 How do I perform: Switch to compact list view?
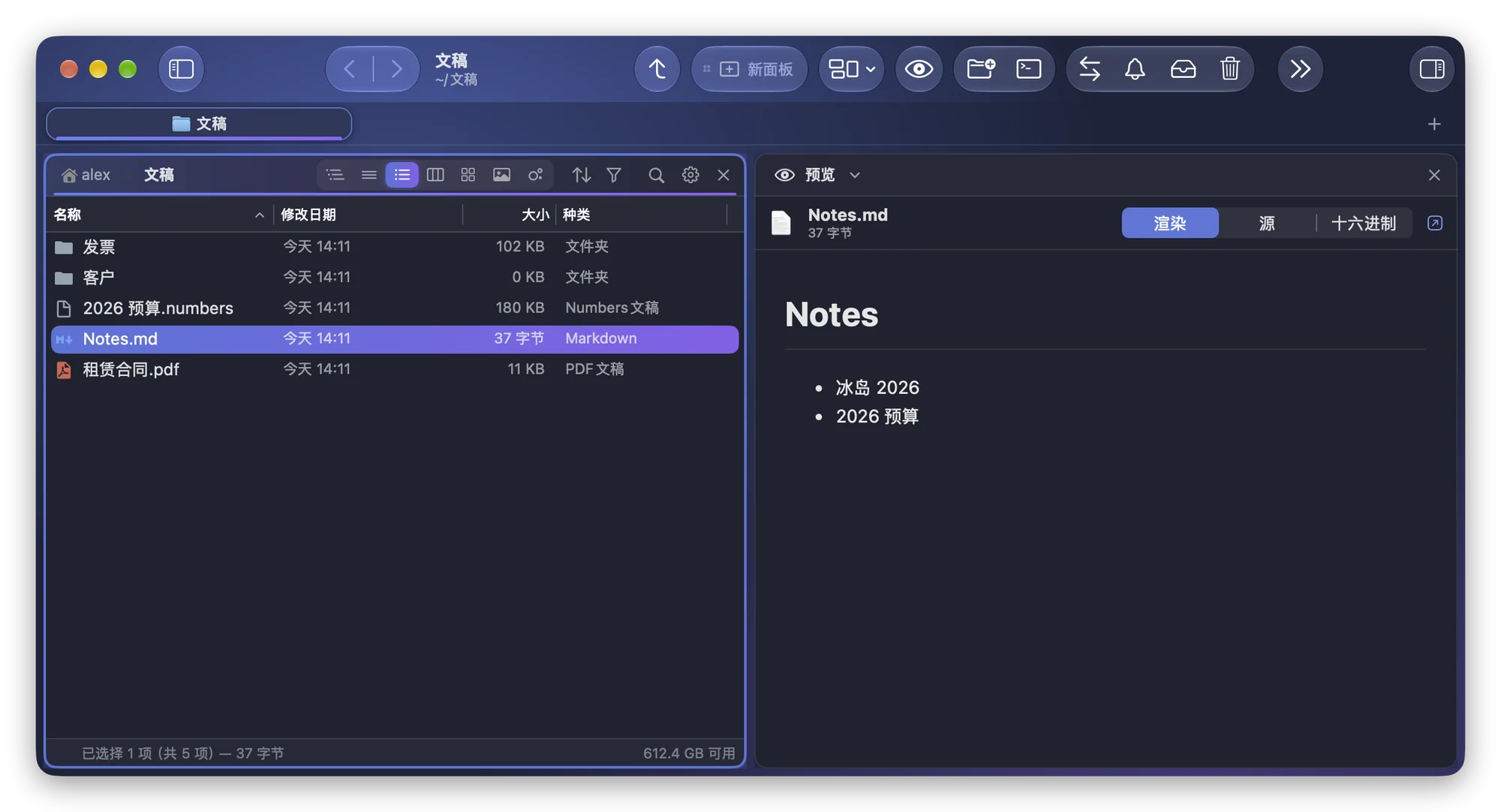[368, 175]
